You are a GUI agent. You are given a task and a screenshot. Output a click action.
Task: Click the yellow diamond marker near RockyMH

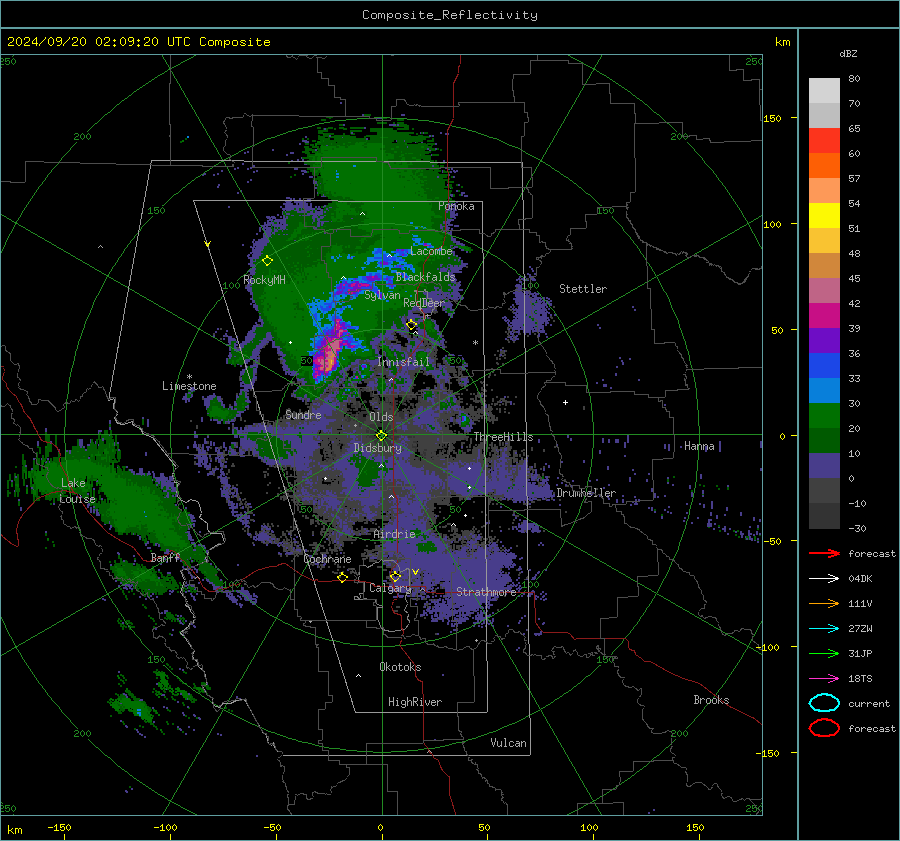tap(267, 261)
